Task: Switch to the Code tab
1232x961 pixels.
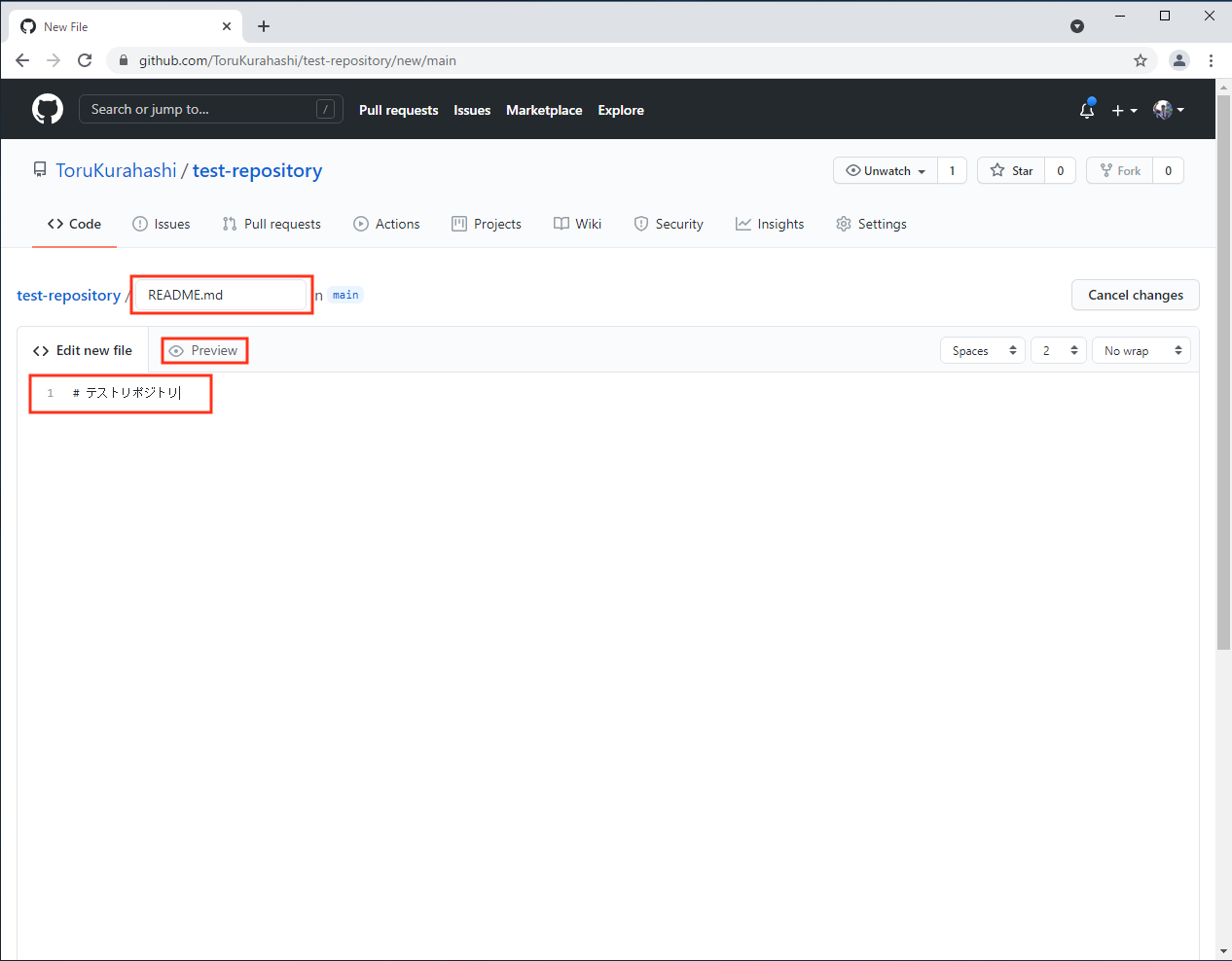Action: pyautogui.click(x=74, y=224)
